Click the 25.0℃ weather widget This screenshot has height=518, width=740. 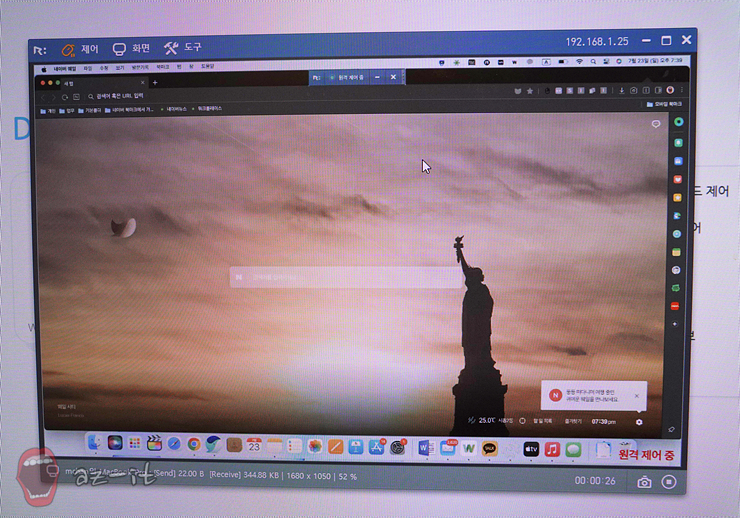(x=489, y=420)
